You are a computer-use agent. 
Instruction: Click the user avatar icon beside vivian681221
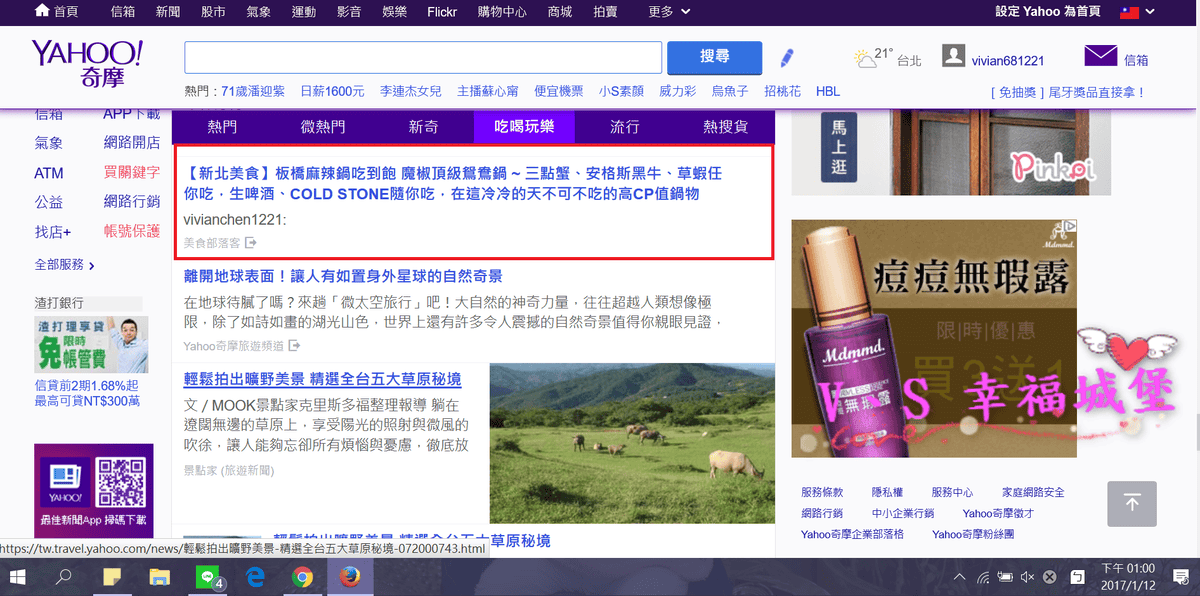pos(953,57)
